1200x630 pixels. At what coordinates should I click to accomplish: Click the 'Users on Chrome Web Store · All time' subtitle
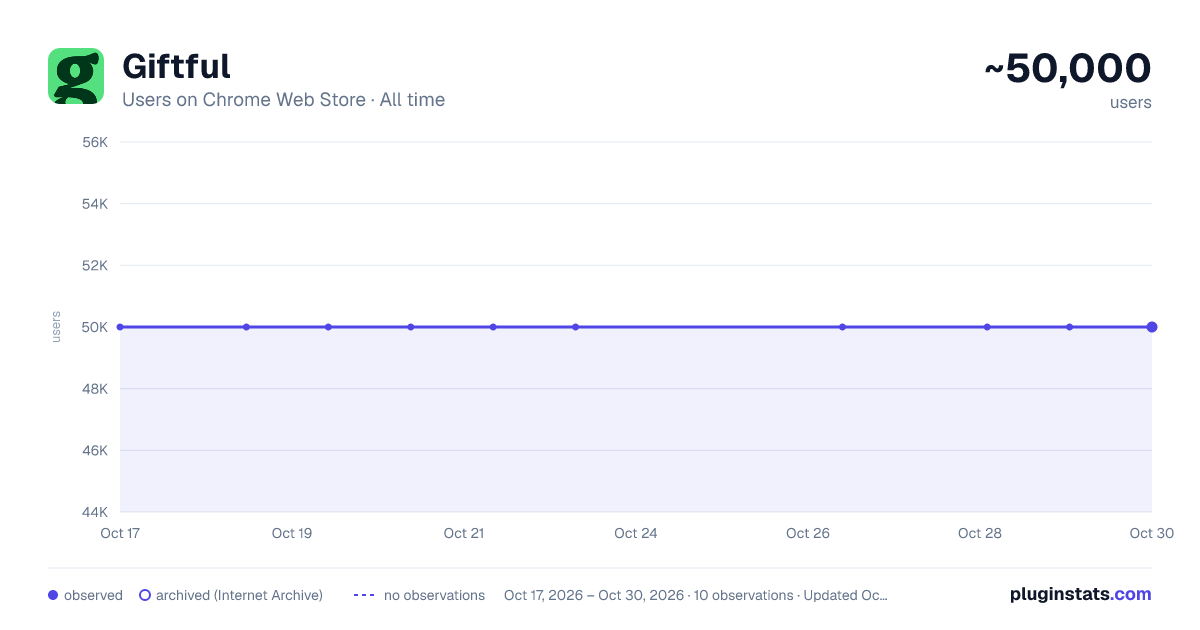tap(283, 100)
